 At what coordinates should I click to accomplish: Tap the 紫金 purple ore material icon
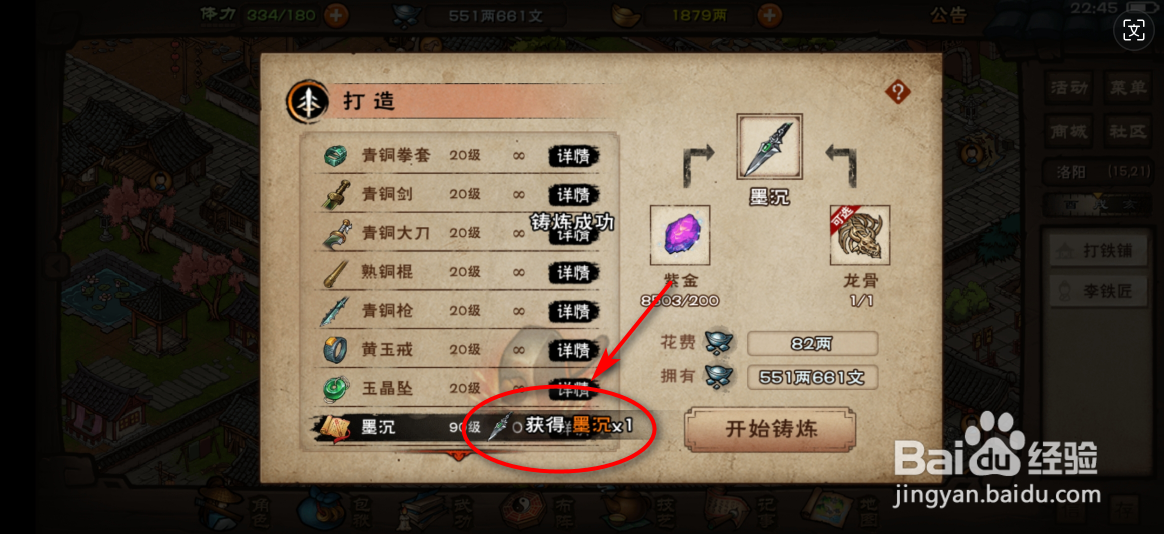(680, 235)
